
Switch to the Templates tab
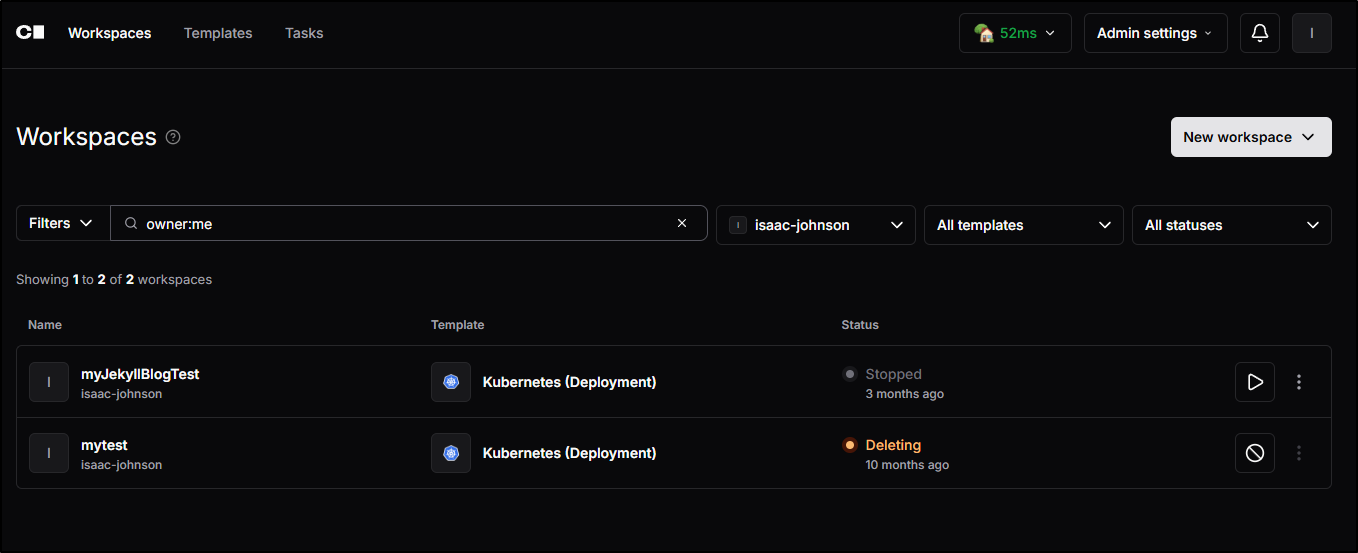[x=218, y=33]
